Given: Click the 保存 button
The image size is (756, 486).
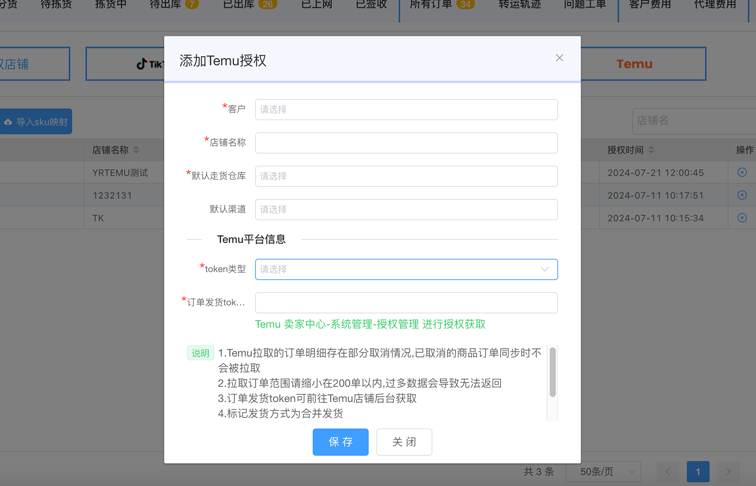Looking at the screenshot, I should 340,442.
